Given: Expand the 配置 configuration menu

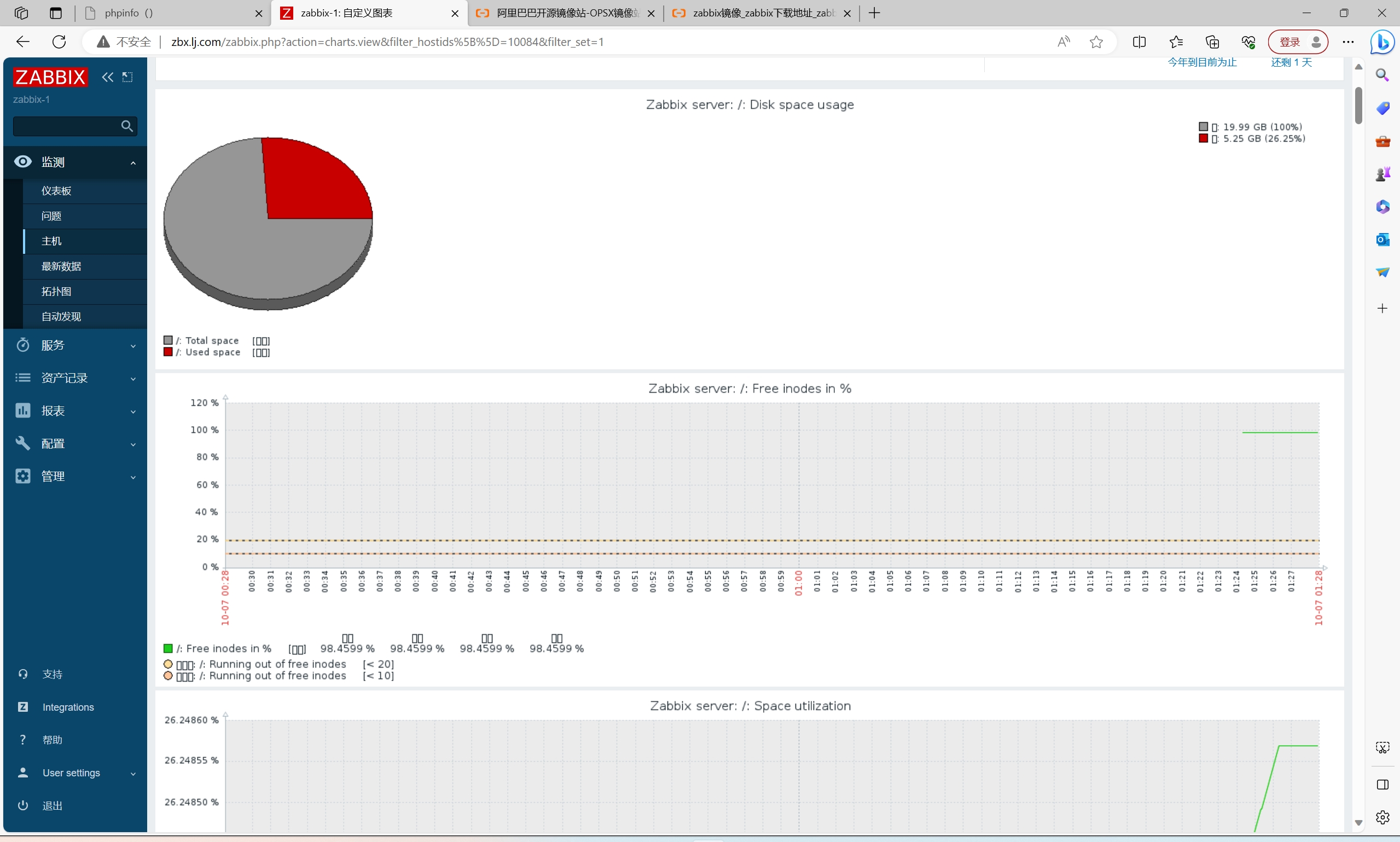Looking at the screenshot, I should click(75, 443).
